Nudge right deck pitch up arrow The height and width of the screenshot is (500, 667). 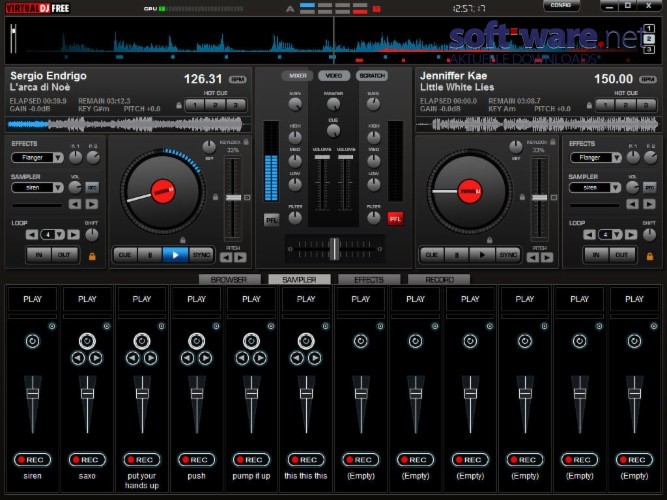click(547, 257)
